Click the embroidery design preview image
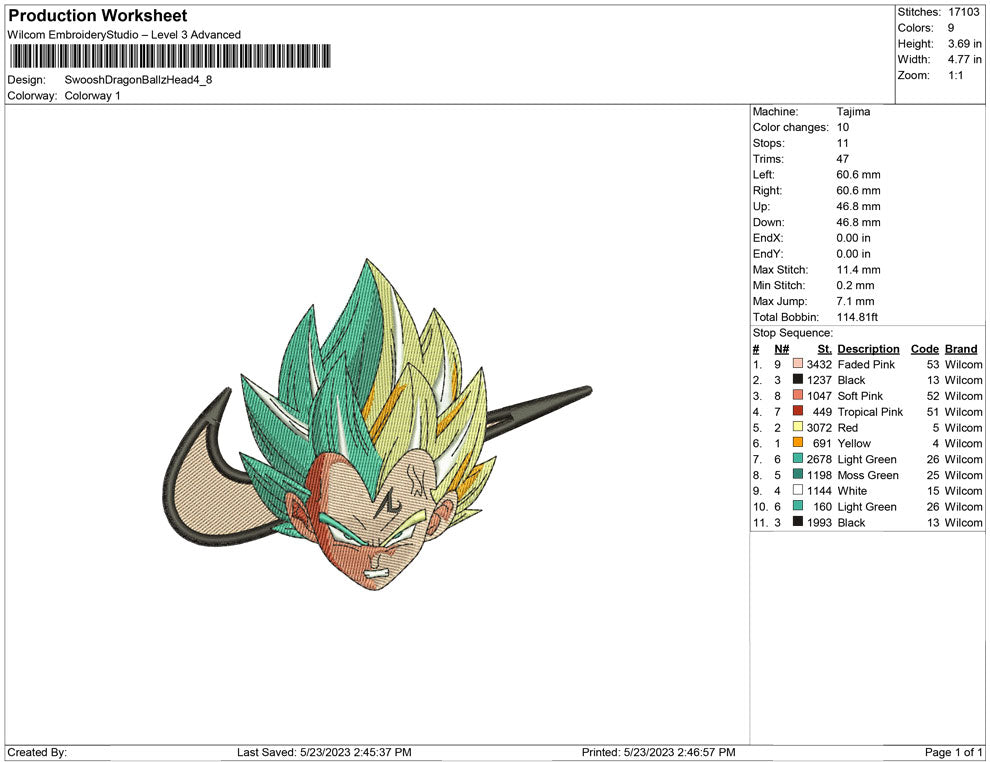 pyautogui.click(x=377, y=424)
